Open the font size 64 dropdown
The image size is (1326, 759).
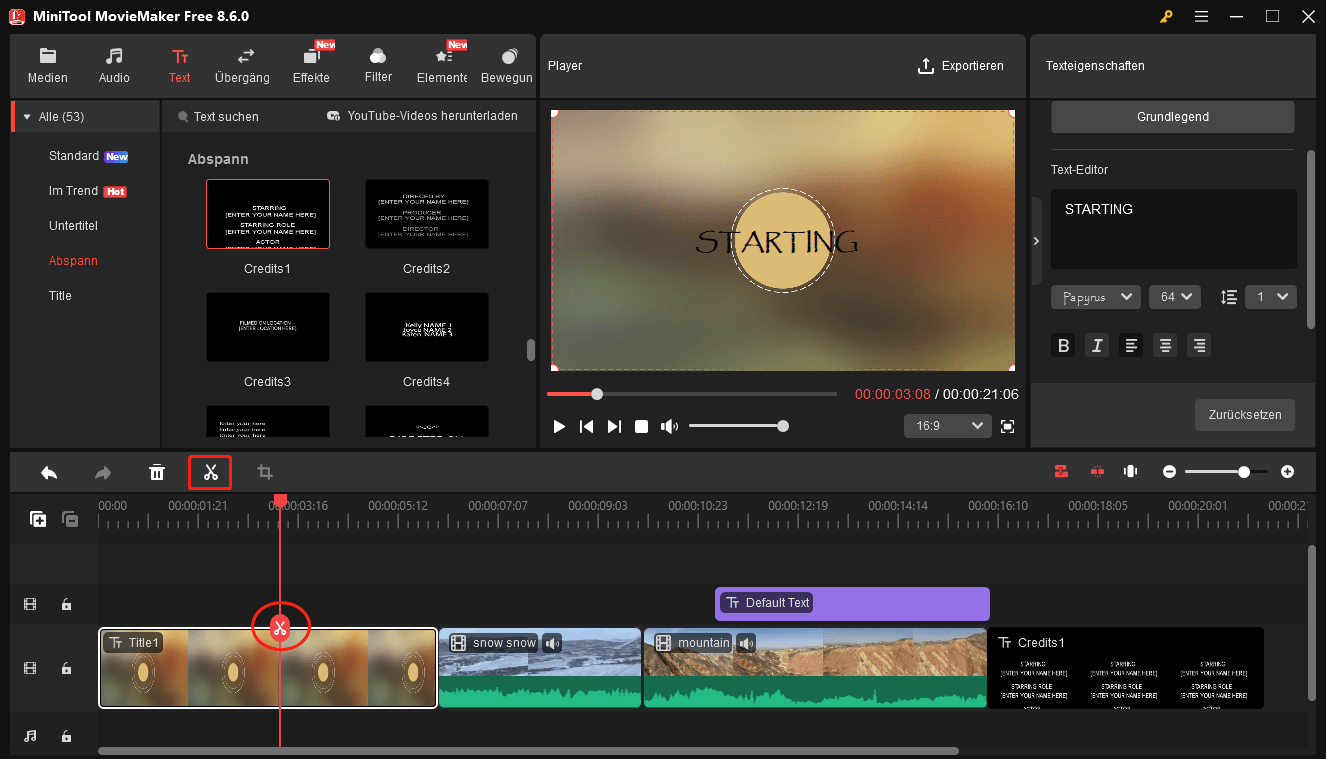pyautogui.click(x=1174, y=296)
